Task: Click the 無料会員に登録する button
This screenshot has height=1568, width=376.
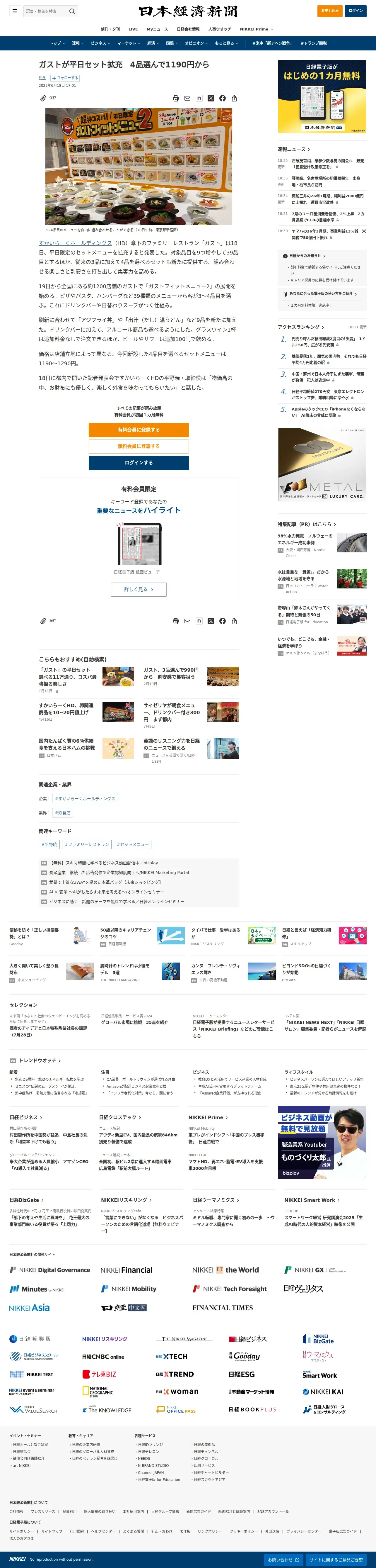Action: pyautogui.click(x=139, y=446)
